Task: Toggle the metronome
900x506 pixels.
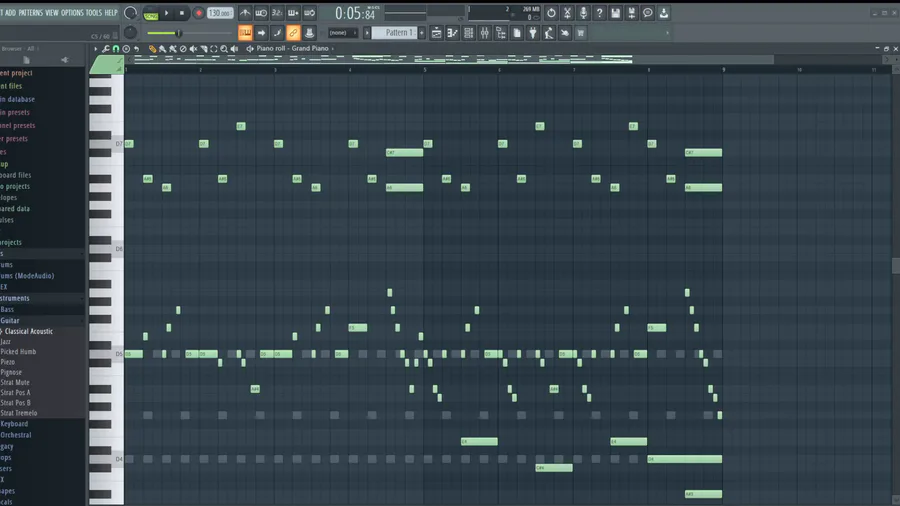Action: point(245,13)
